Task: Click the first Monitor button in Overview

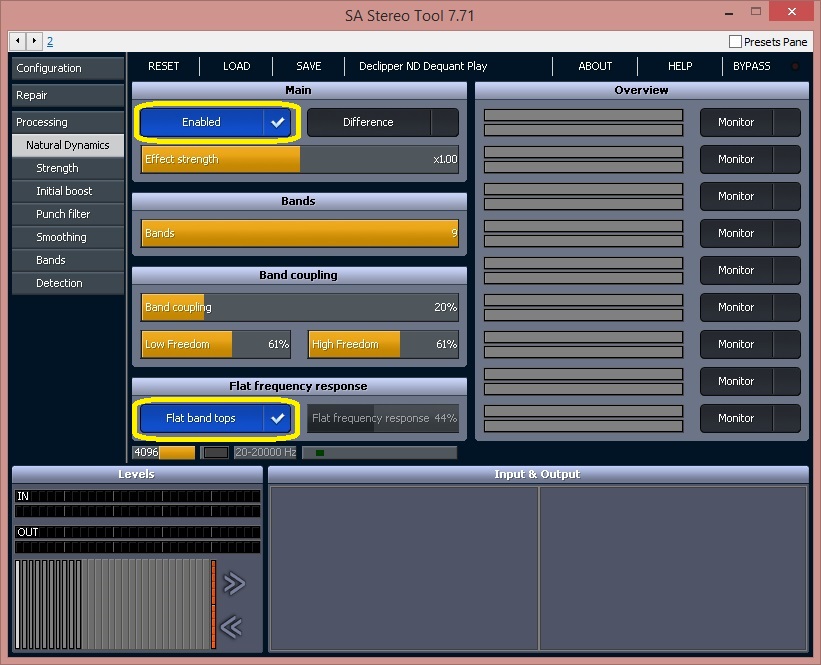Action: (750, 123)
